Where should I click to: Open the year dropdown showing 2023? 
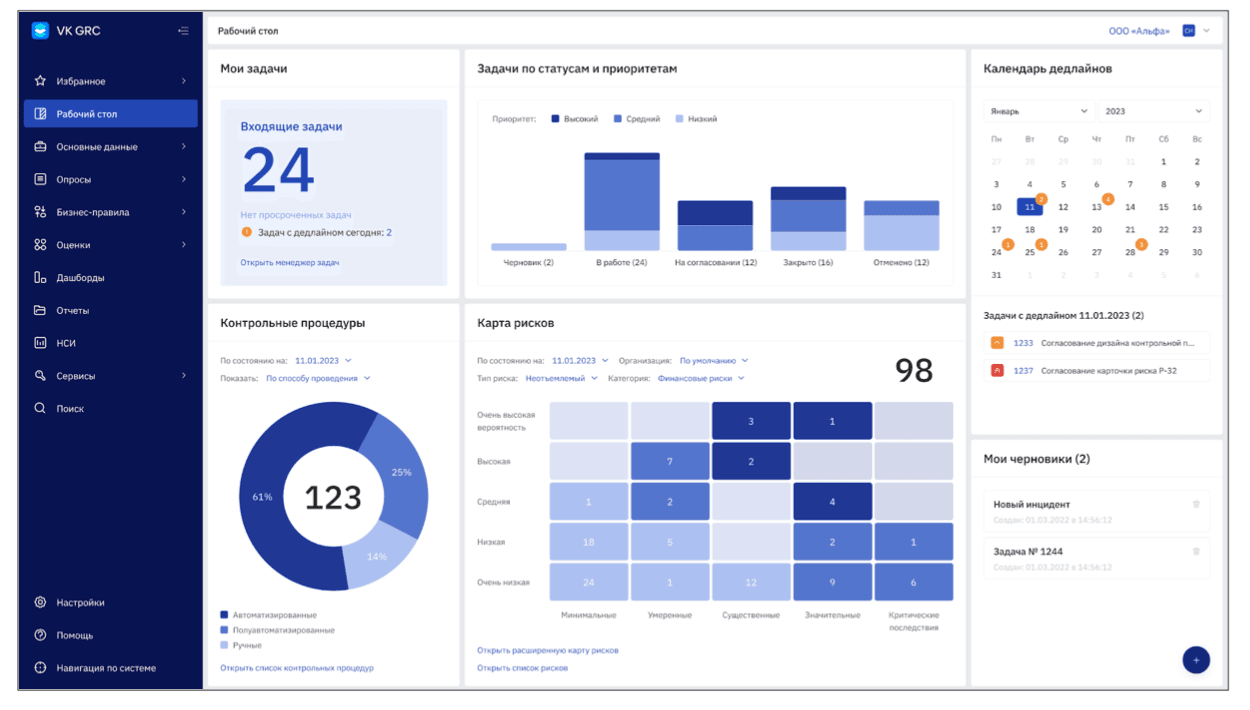1153,111
